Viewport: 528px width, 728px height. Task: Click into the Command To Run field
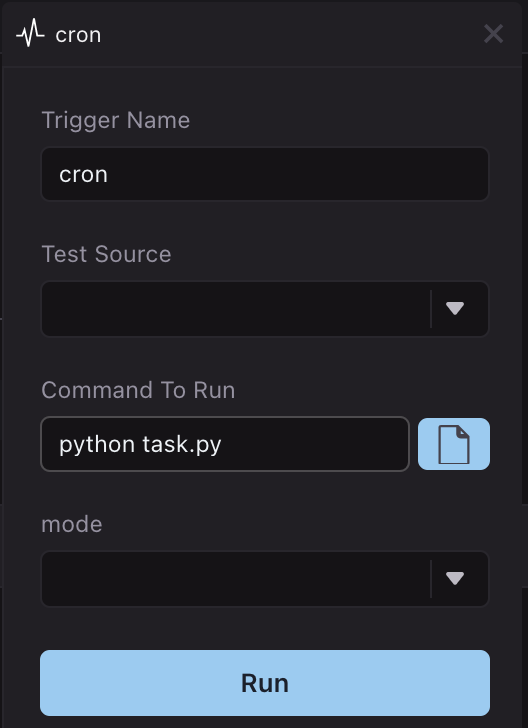coord(225,444)
